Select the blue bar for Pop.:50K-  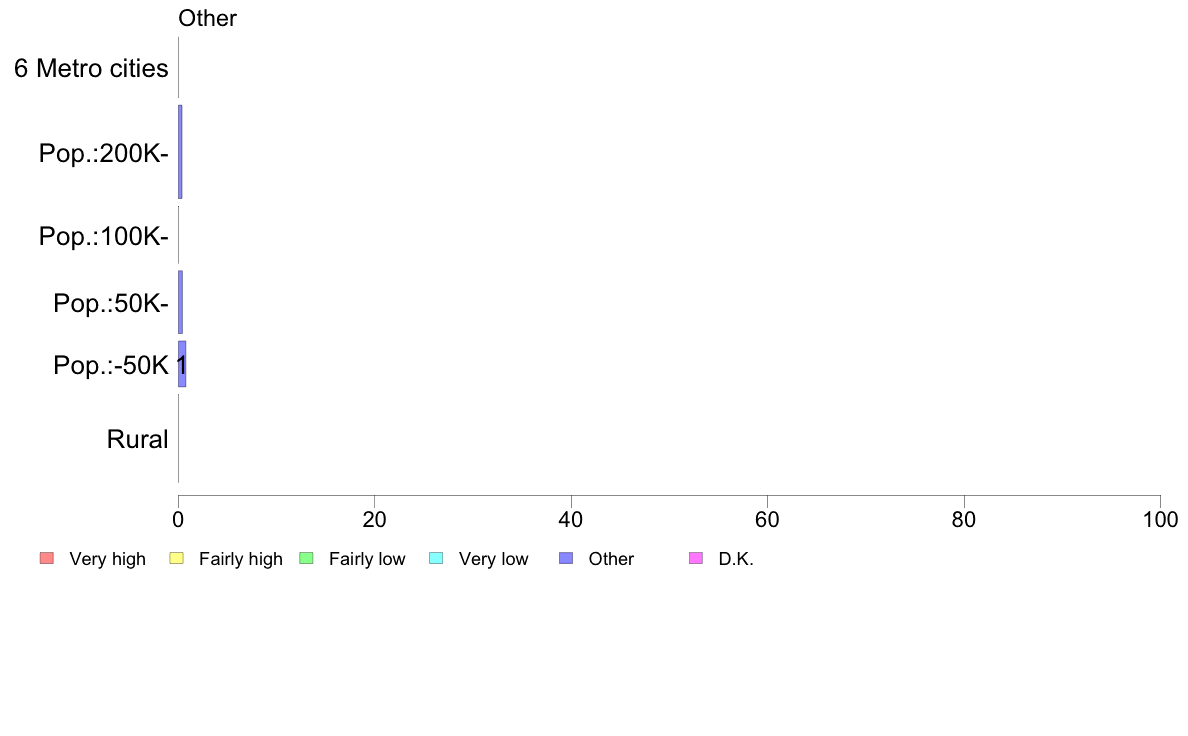[180, 302]
